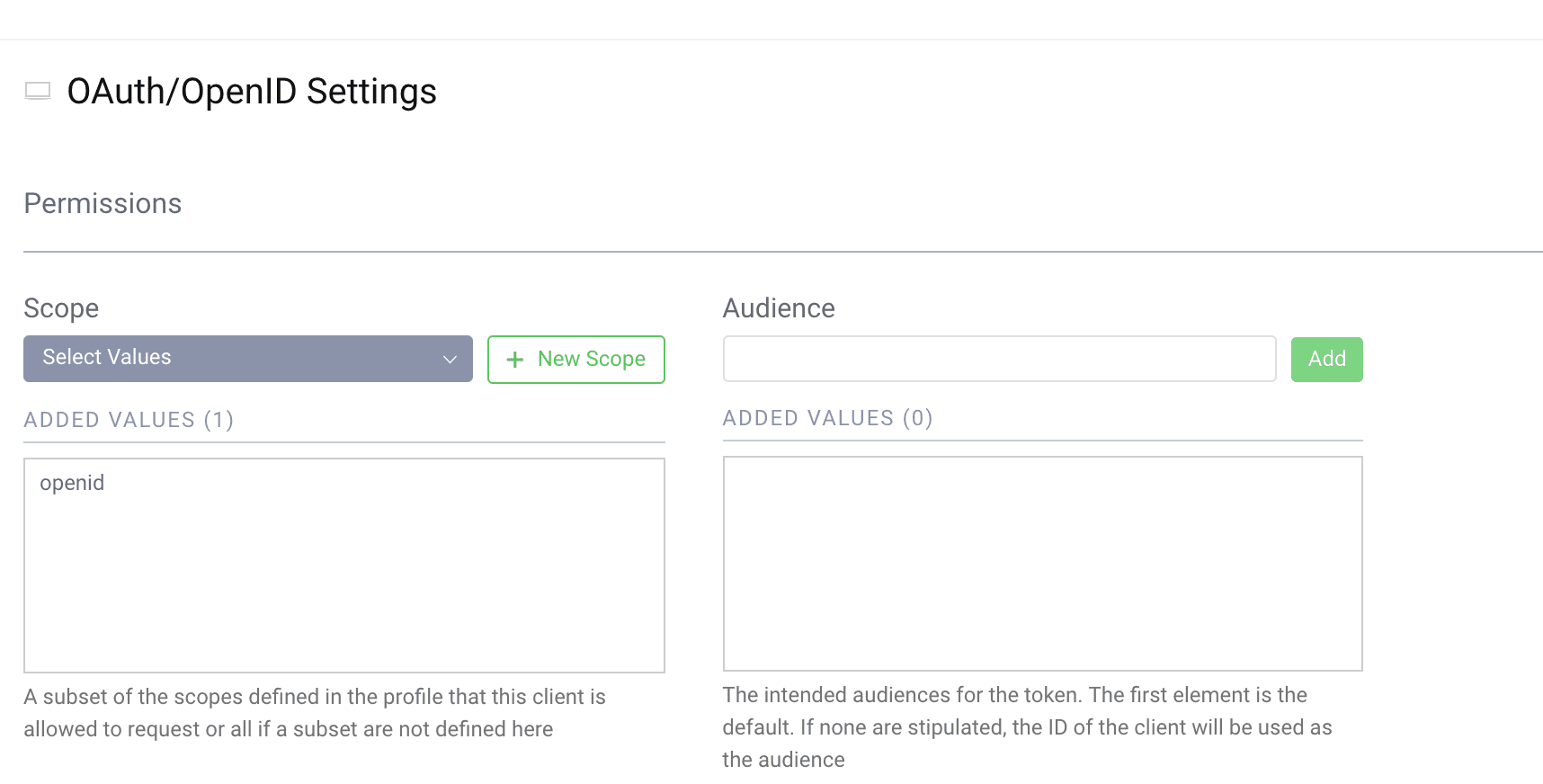Screen dimensions: 1543x784
Task: Click the monitor icon beside OAuth/OpenID Settings
Action: click(38, 91)
